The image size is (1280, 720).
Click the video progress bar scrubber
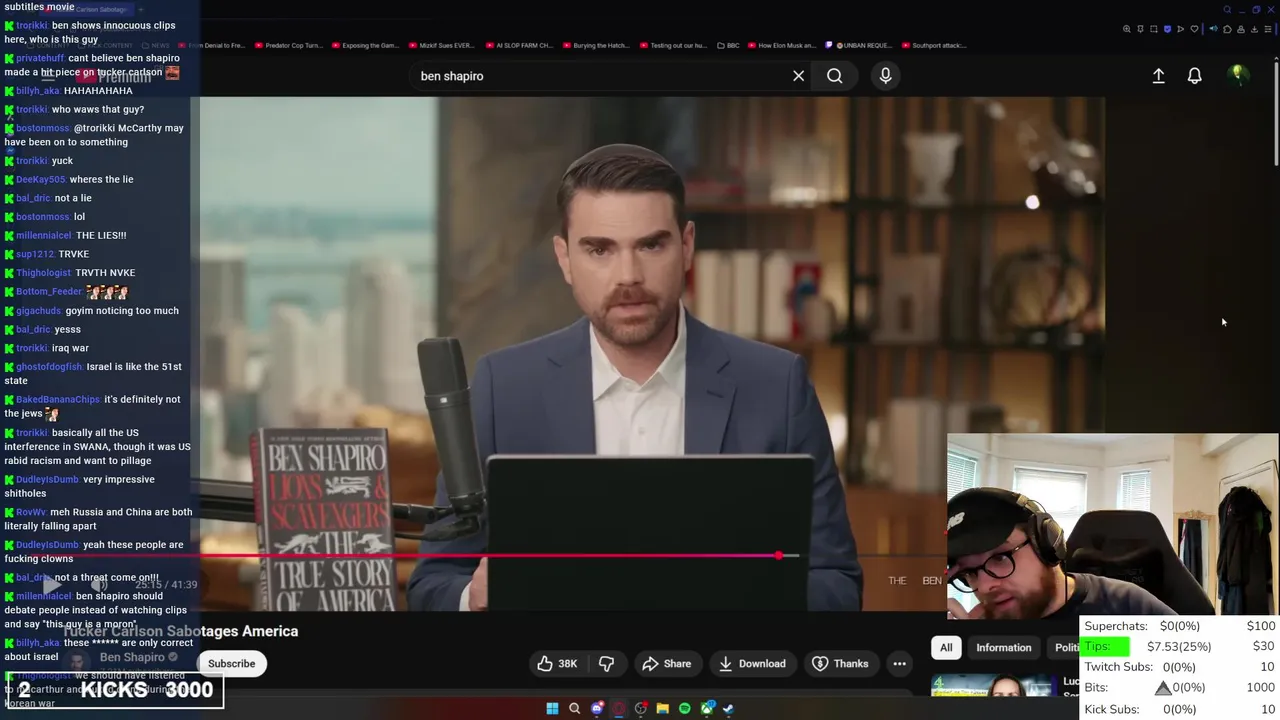click(778, 555)
